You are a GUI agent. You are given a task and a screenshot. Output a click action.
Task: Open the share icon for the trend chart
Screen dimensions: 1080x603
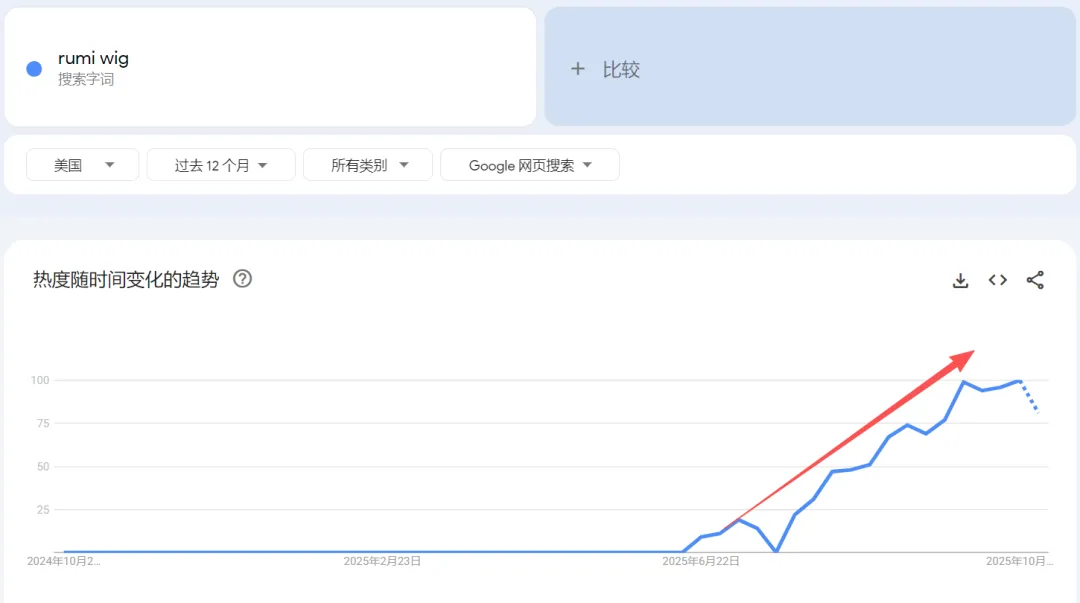[1035, 280]
